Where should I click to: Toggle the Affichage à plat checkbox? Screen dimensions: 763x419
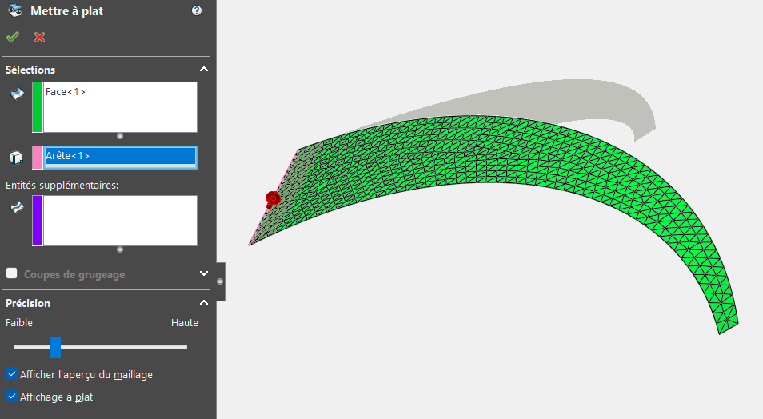12,396
